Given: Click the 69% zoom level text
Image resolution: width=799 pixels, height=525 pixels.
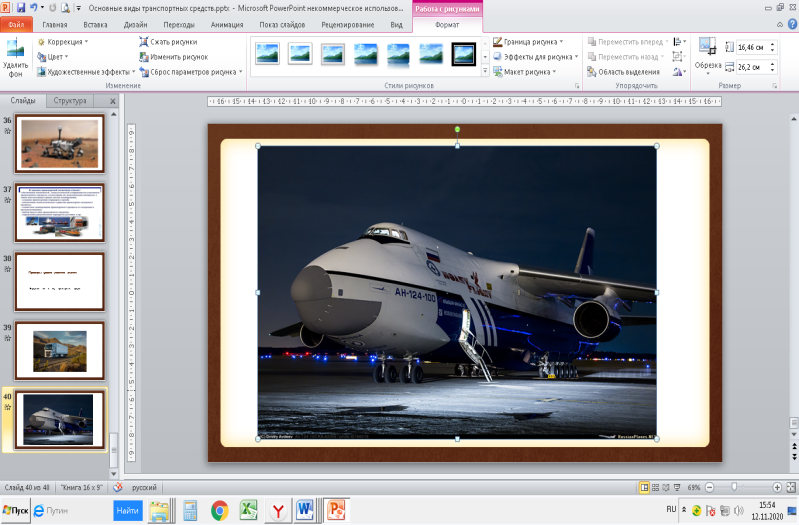Looking at the screenshot, I should [694, 487].
